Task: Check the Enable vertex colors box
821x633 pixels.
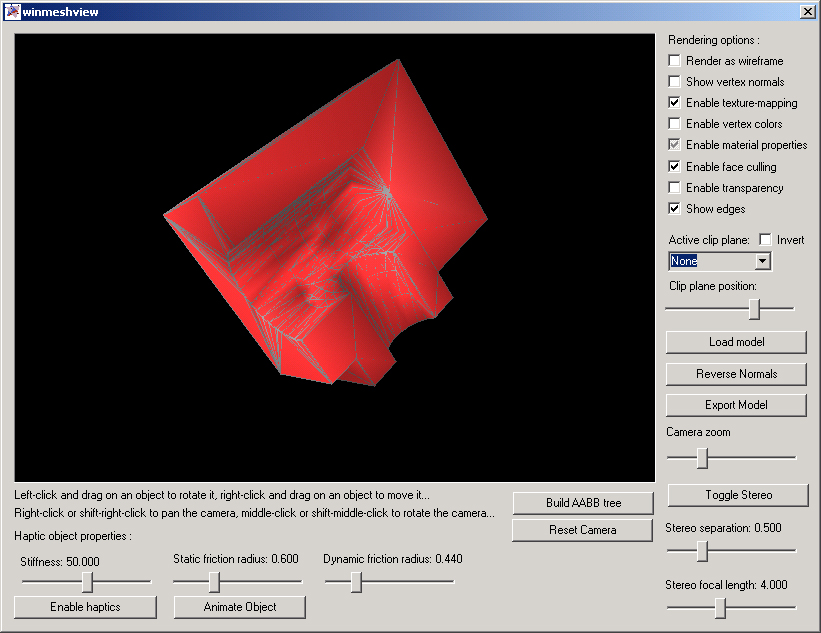Action: click(675, 124)
